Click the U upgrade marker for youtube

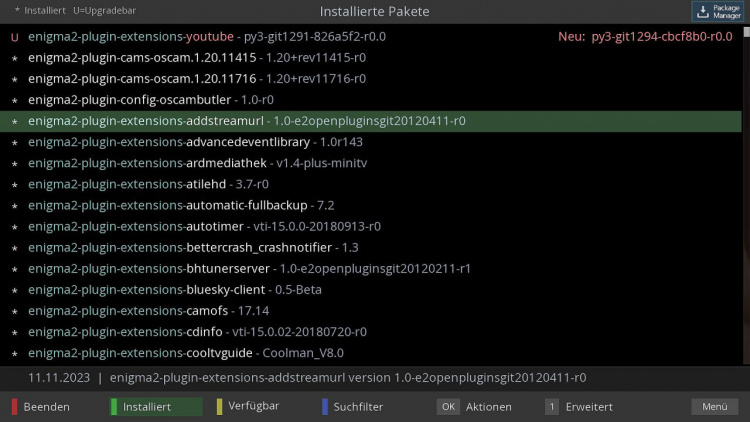15,37
